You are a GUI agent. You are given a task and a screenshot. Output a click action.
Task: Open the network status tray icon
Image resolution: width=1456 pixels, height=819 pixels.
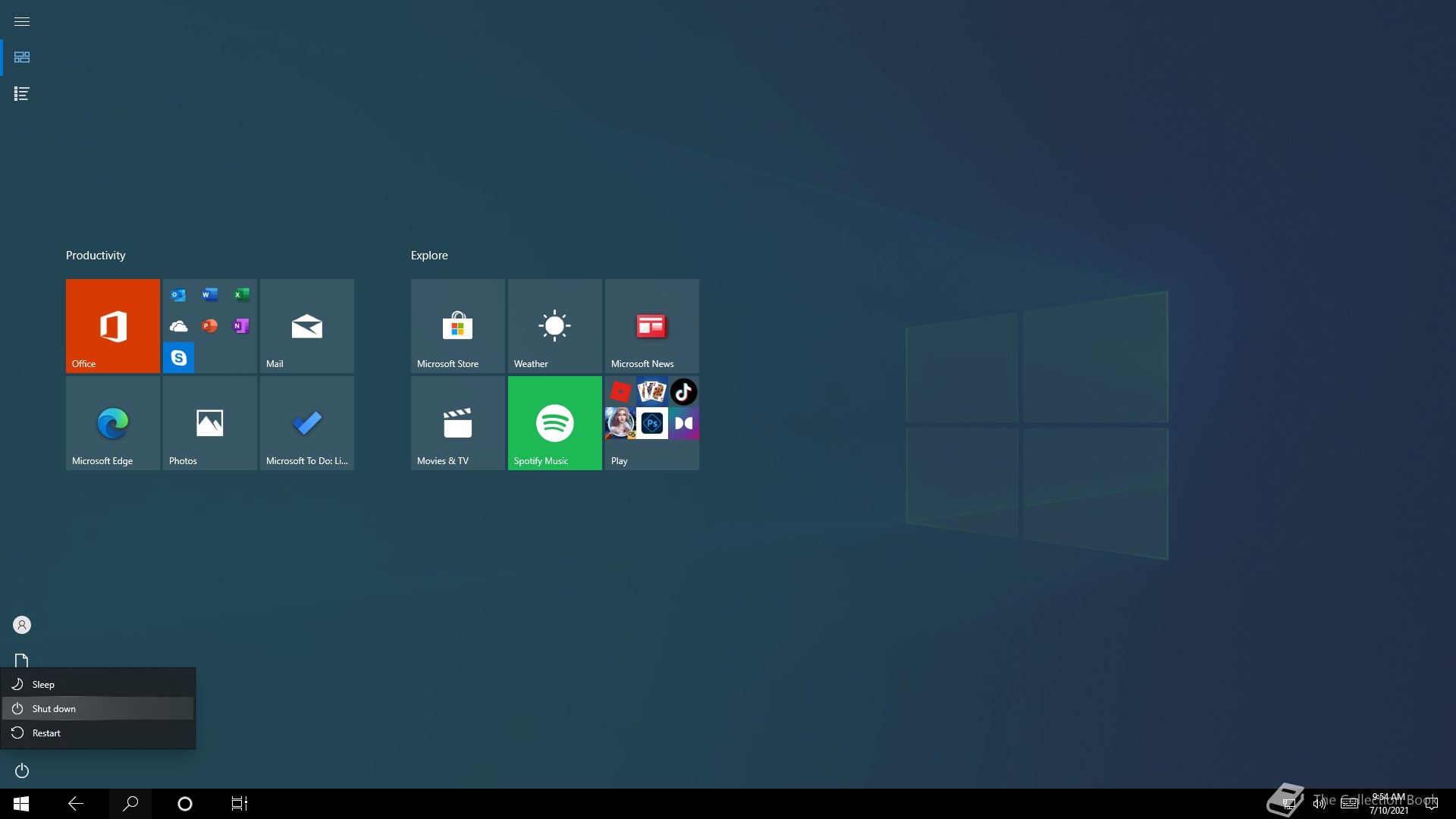1288,804
